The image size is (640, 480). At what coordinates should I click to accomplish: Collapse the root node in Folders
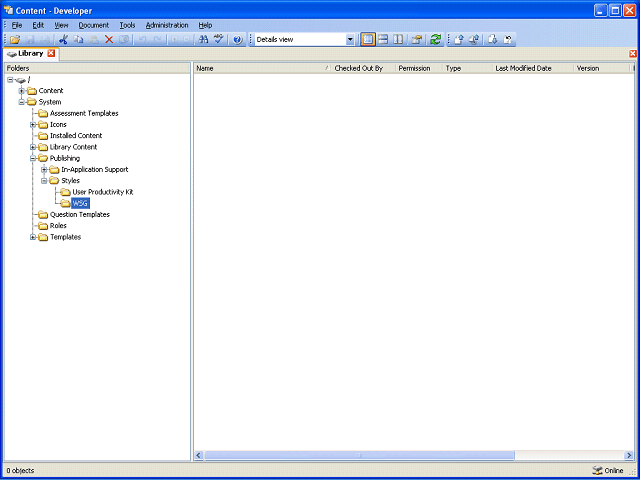coord(10,79)
